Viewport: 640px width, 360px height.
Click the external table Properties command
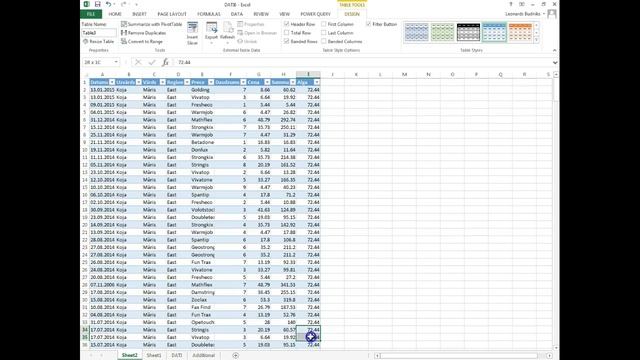[x=251, y=24]
